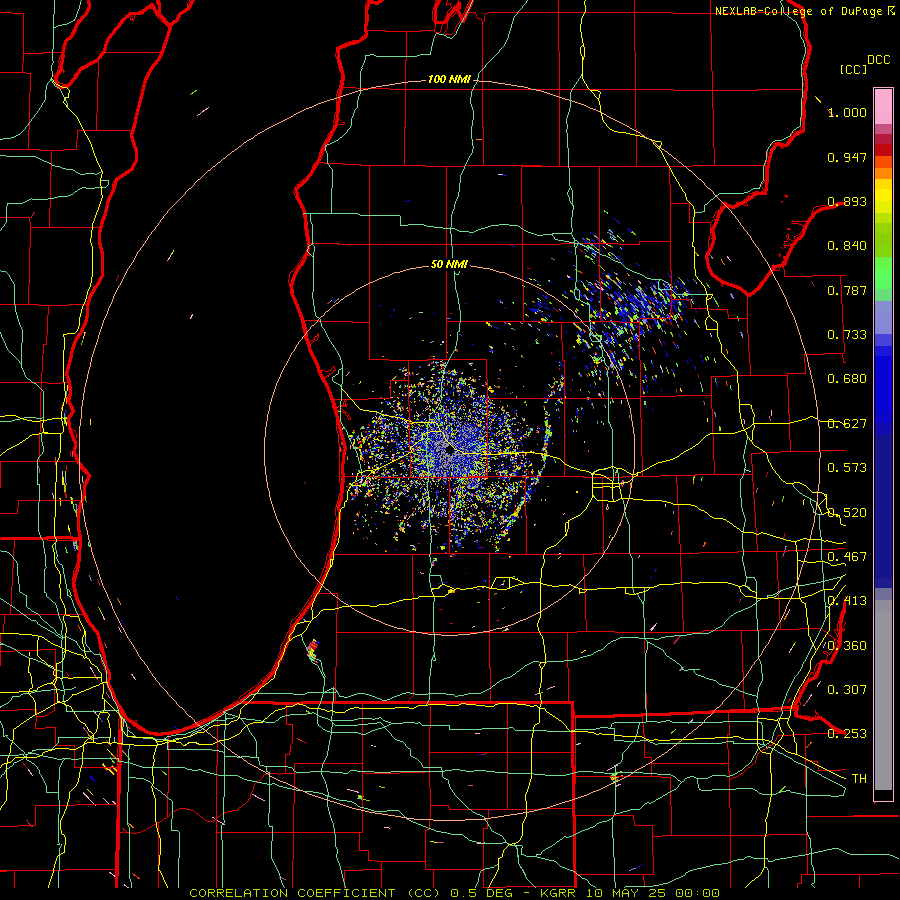This screenshot has height=900, width=900.
Task: Click the 1.000 value on the color scale
Action: click(x=847, y=112)
